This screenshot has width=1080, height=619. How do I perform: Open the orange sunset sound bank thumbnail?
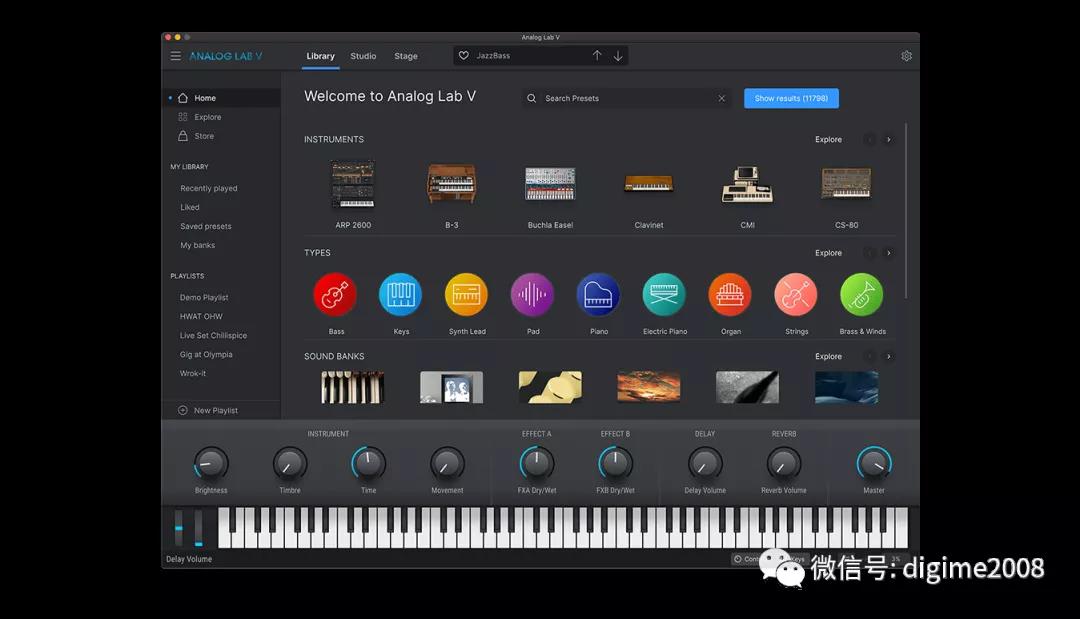point(649,387)
